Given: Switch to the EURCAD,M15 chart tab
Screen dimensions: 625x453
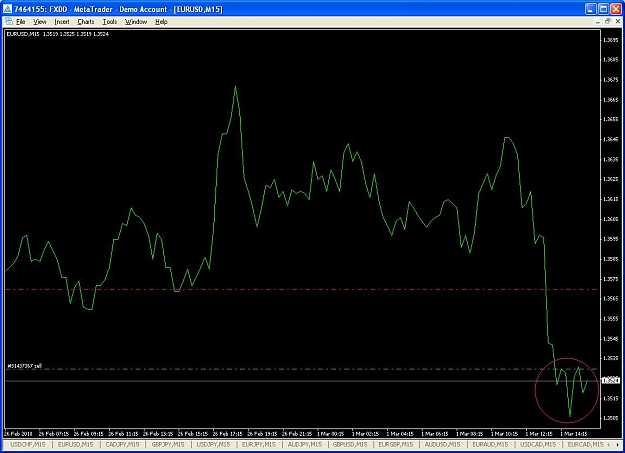Looking at the screenshot, I should pyautogui.click(x=585, y=444).
